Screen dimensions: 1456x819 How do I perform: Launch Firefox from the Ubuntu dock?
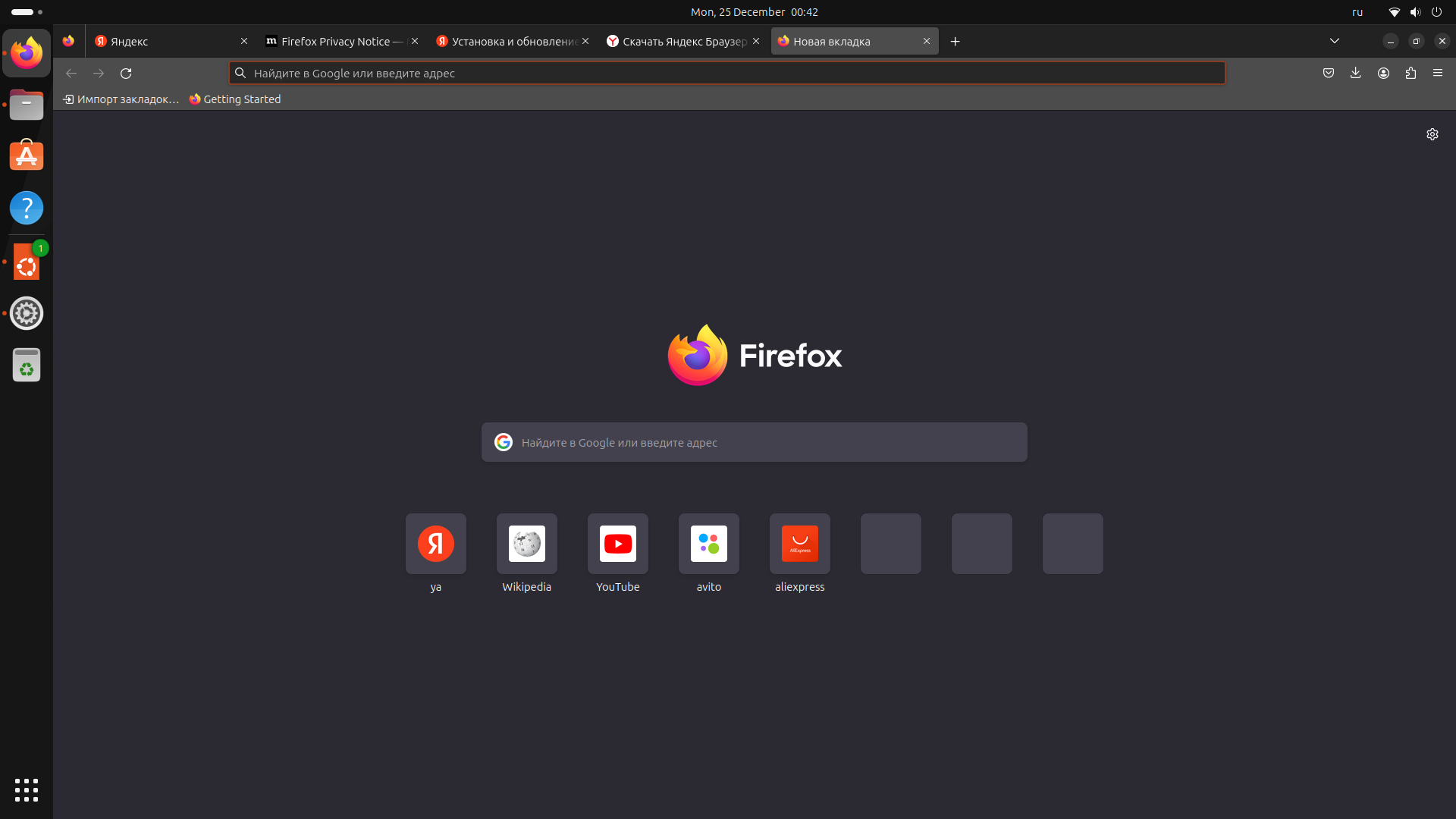click(x=27, y=53)
